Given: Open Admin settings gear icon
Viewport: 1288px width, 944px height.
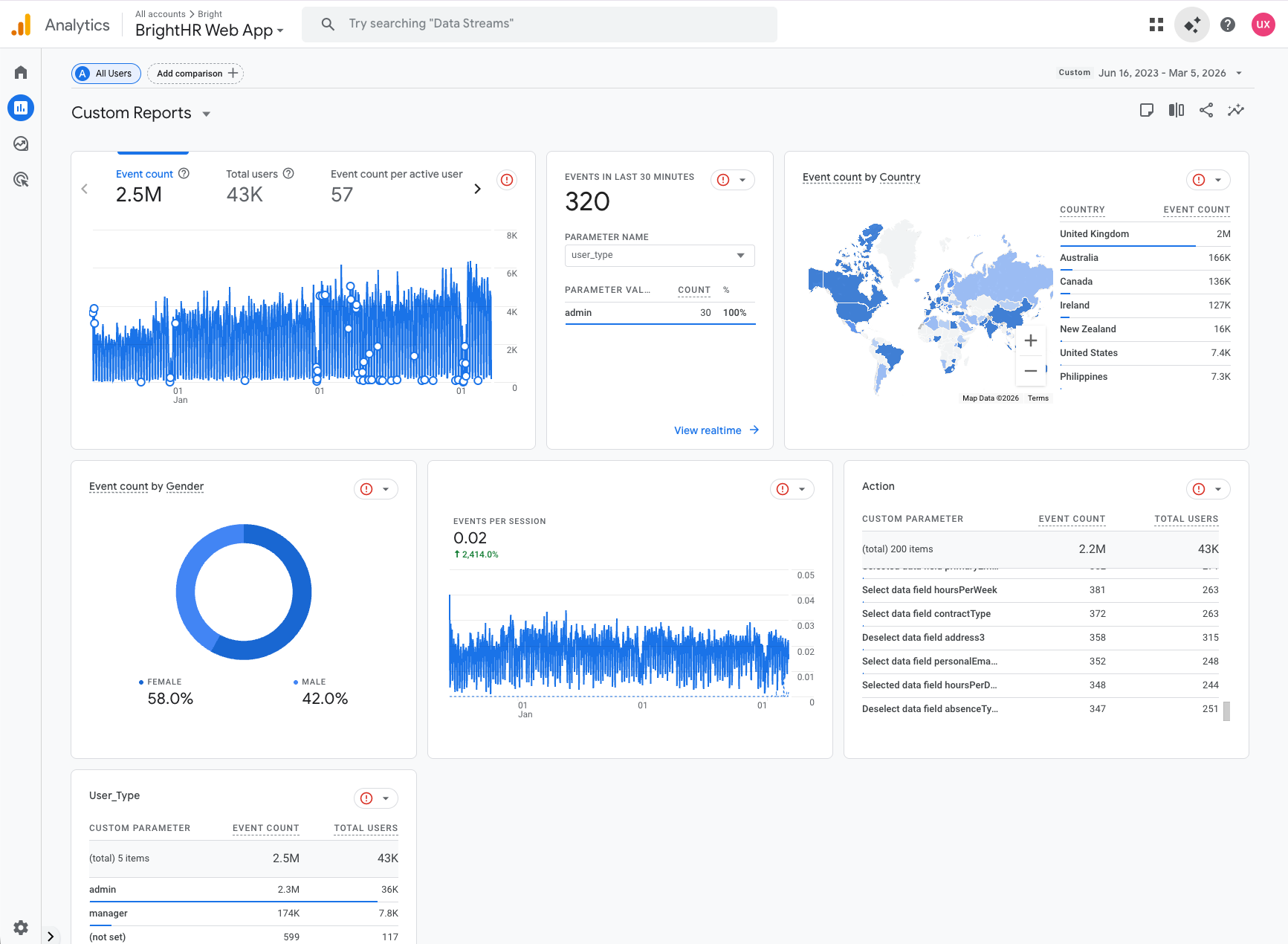Looking at the screenshot, I should [x=21, y=927].
